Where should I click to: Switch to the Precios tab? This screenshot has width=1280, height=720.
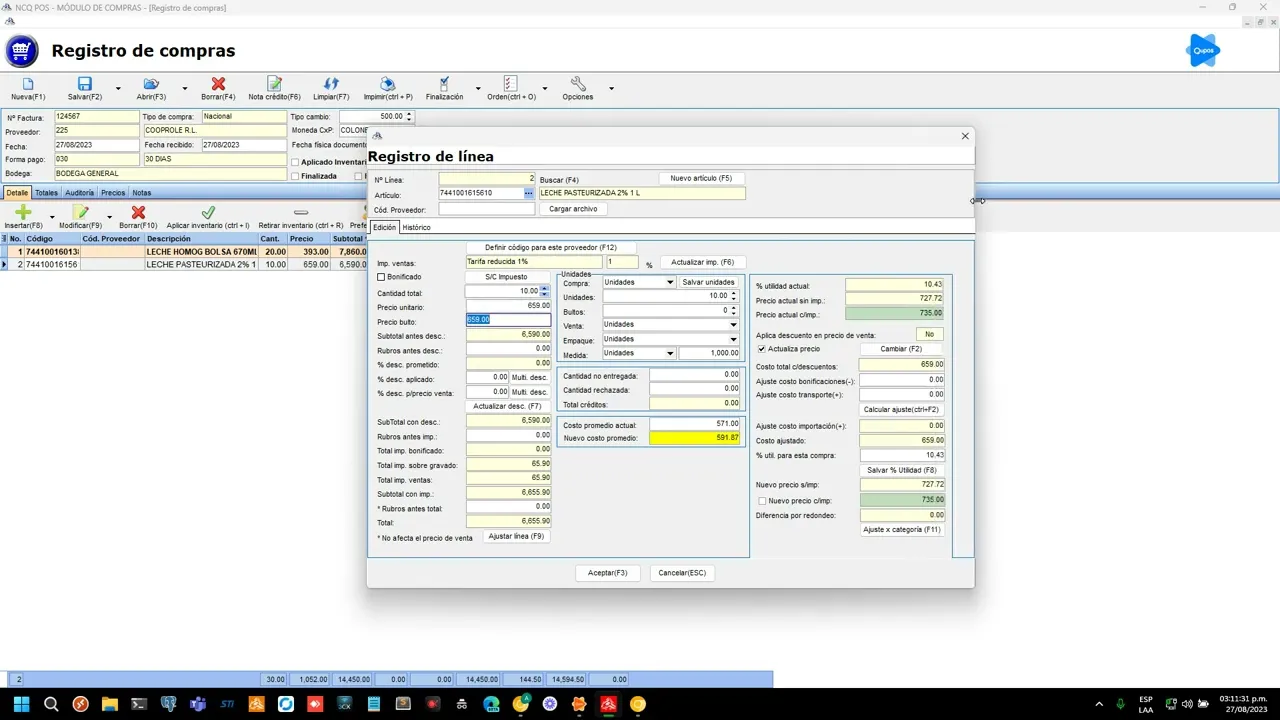pyautogui.click(x=113, y=193)
